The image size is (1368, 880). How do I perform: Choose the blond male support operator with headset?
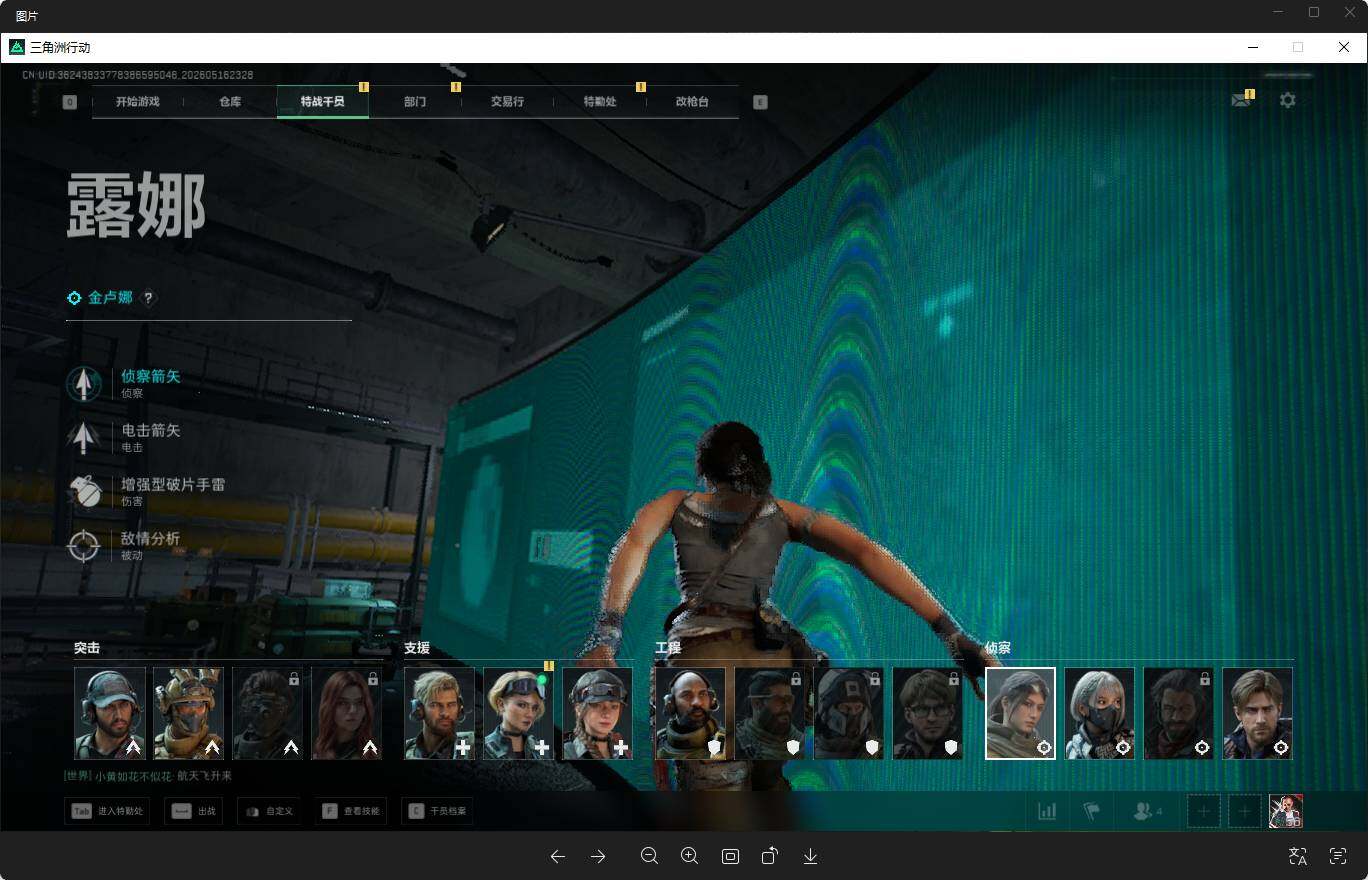tap(440, 714)
